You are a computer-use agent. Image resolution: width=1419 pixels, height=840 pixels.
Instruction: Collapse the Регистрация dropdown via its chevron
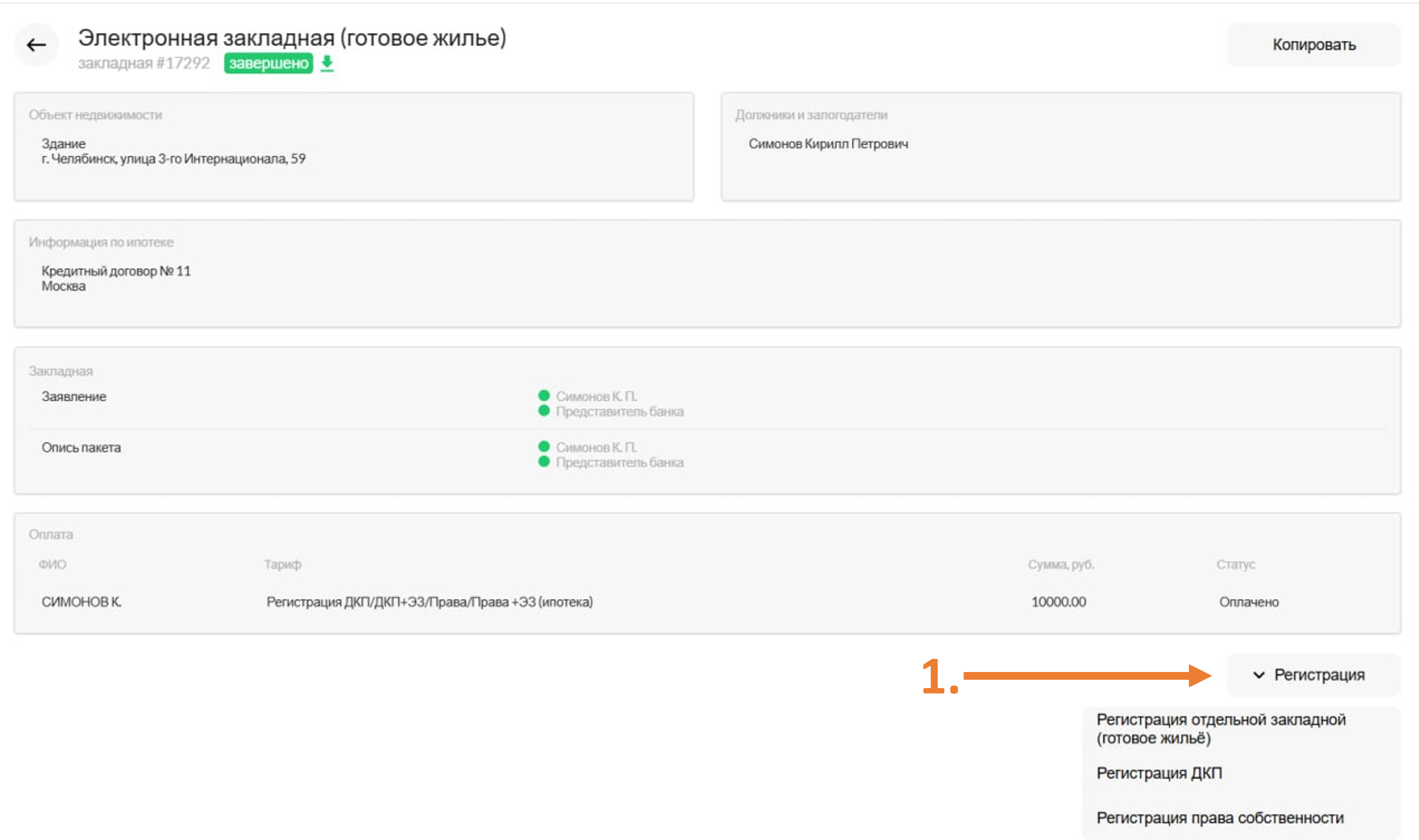click(x=1259, y=675)
